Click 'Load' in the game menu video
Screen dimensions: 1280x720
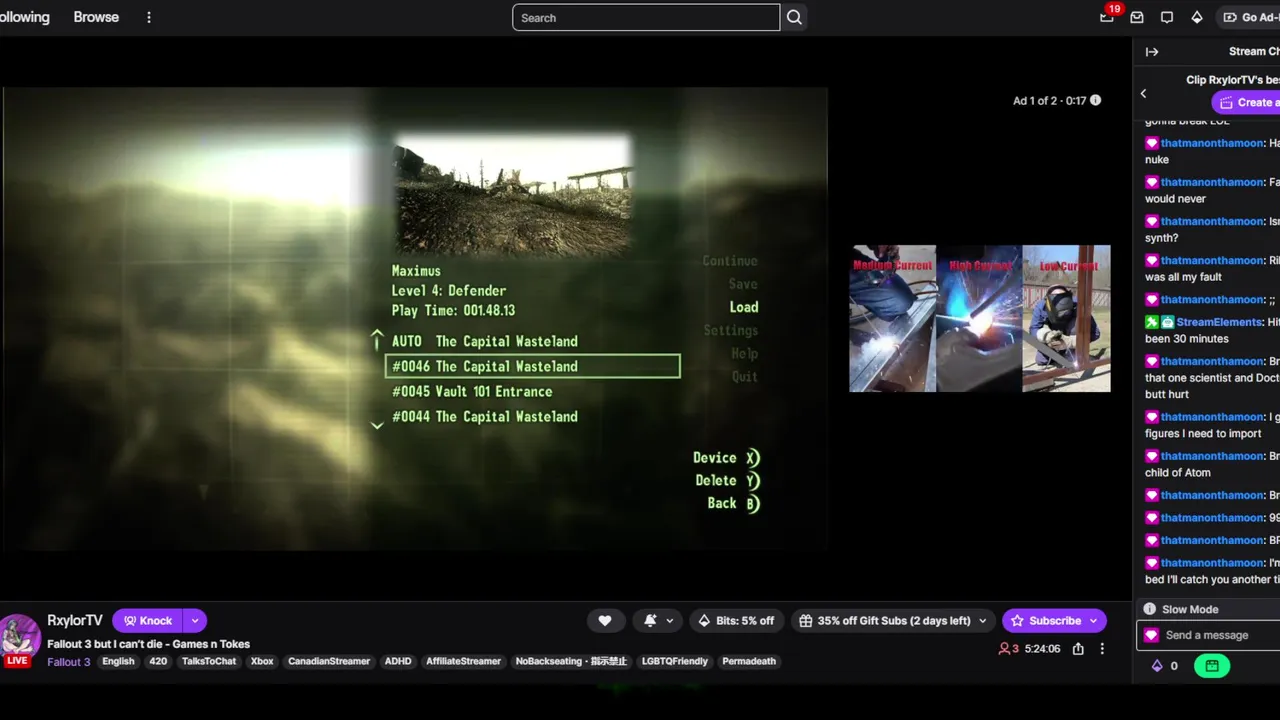[744, 307]
